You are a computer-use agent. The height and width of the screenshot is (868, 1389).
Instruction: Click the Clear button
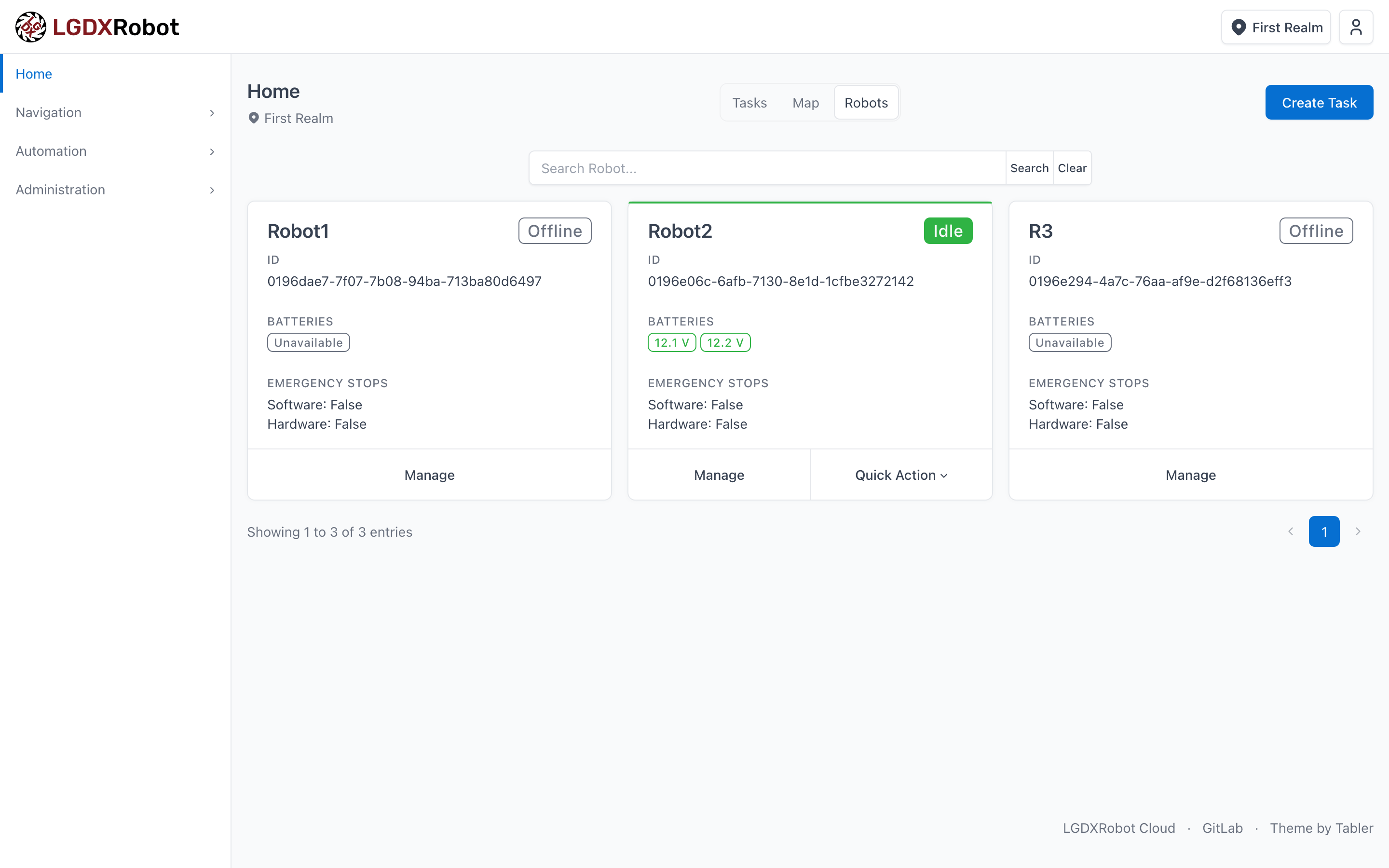tap(1072, 168)
